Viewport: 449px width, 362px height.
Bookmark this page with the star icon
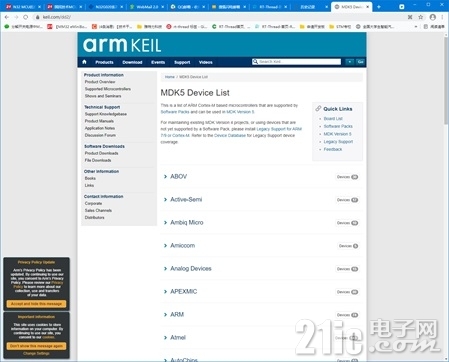(421, 17)
